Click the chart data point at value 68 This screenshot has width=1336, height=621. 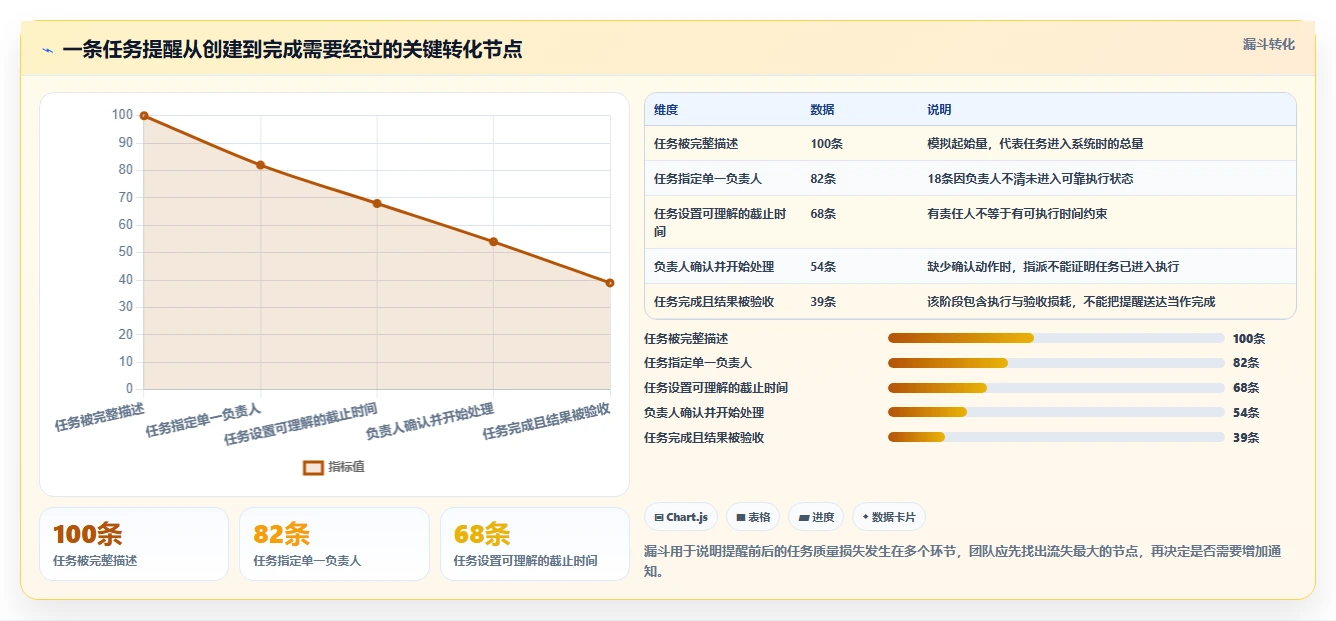pos(377,203)
